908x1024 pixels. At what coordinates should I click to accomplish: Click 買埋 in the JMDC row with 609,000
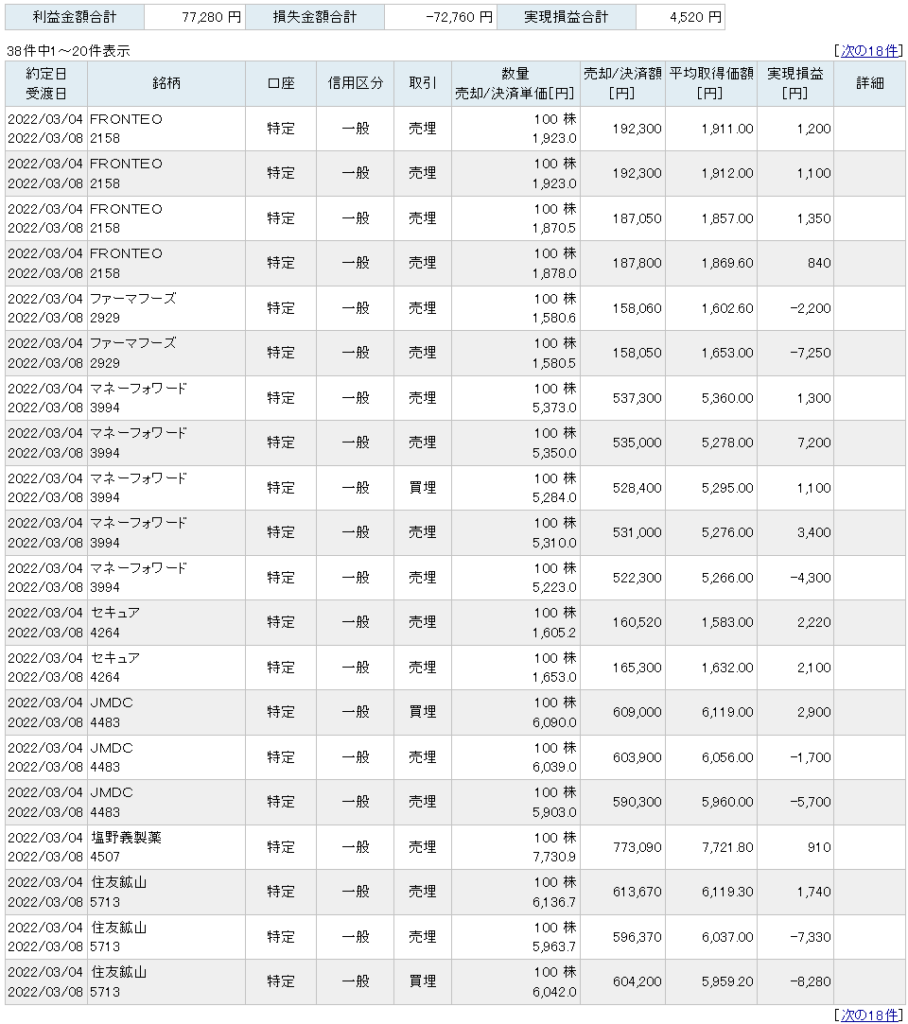[x=423, y=712]
